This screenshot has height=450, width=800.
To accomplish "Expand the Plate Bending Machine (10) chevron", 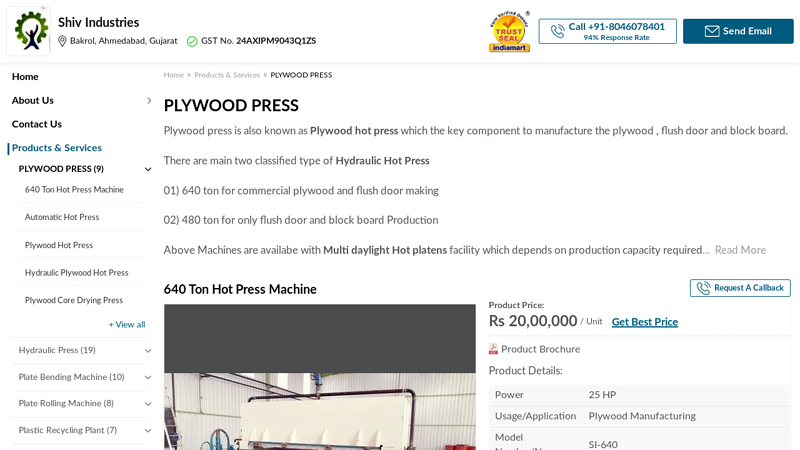I will point(148,378).
